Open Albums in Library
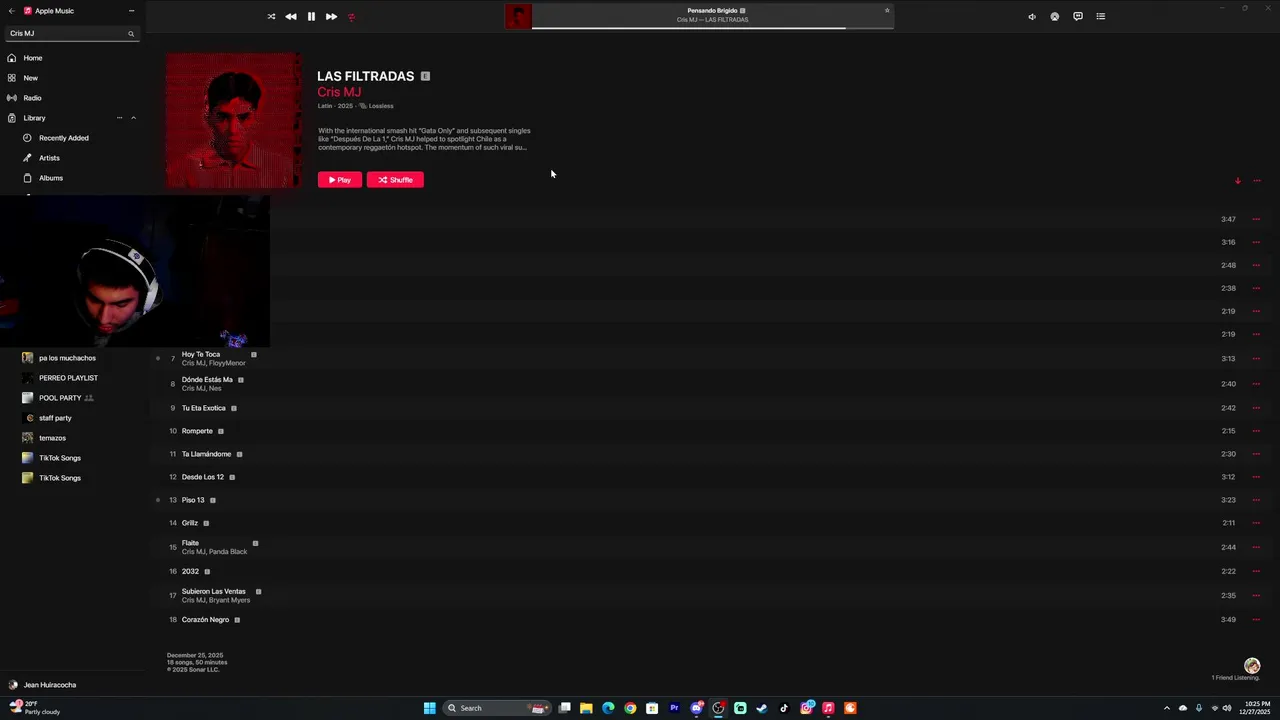Image resolution: width=1280 pixels, height=720 pixels. 51,178
